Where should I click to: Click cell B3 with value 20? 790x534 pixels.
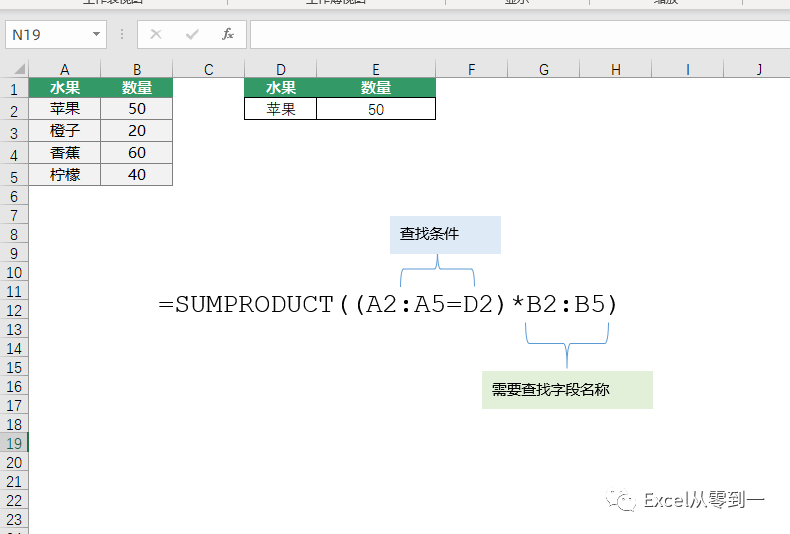tap(137, 131)
